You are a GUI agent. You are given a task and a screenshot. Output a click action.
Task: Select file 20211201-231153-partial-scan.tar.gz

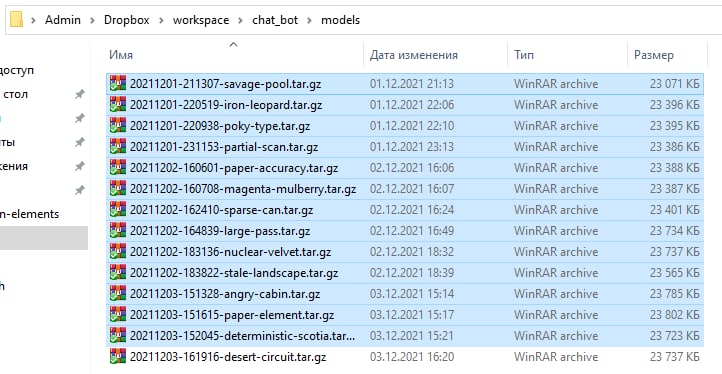pyautogui.click(x=224, y=147)
